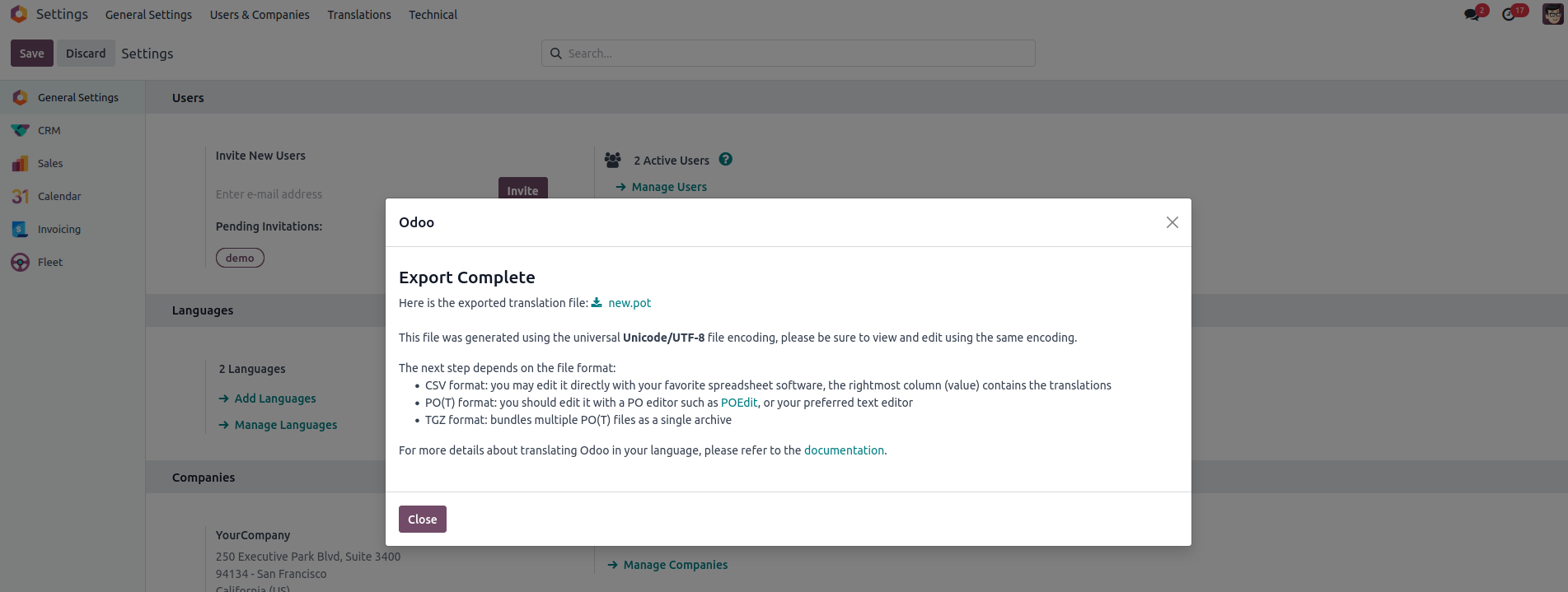
Task: Open the documentation link
Action: pyautogui.click(x=844, y=450)
